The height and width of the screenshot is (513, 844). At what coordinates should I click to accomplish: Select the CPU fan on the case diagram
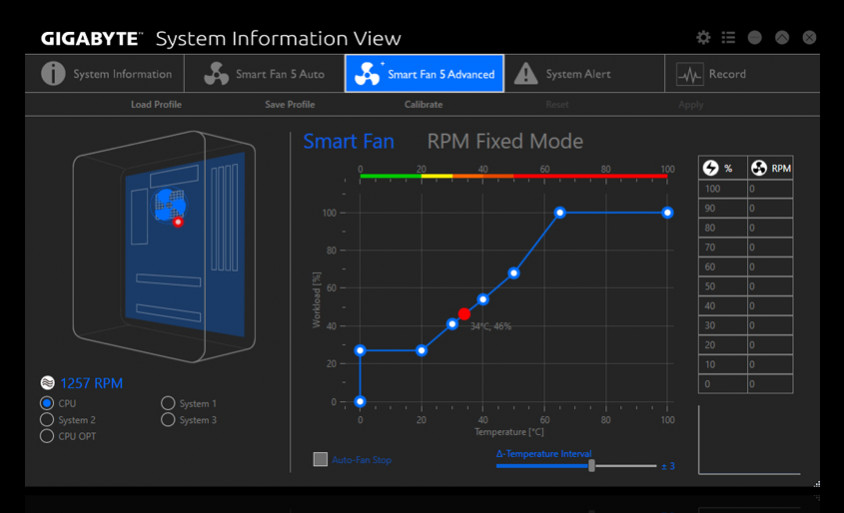coord(170,205)
